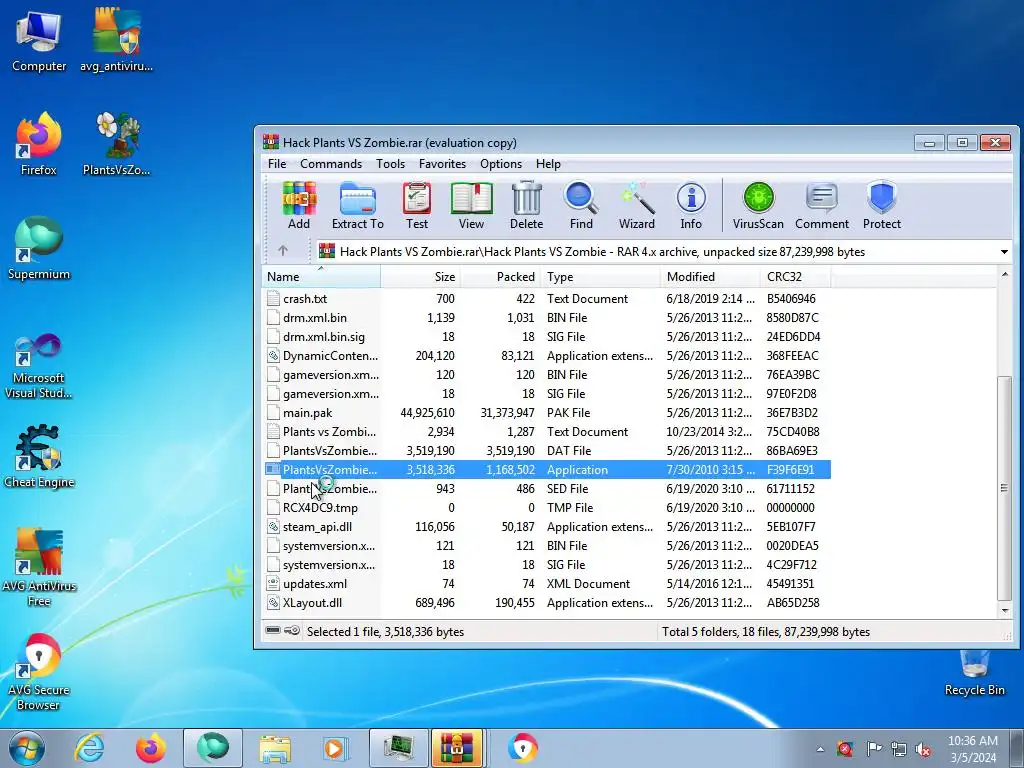Open the Comment tool

[822, 205]
